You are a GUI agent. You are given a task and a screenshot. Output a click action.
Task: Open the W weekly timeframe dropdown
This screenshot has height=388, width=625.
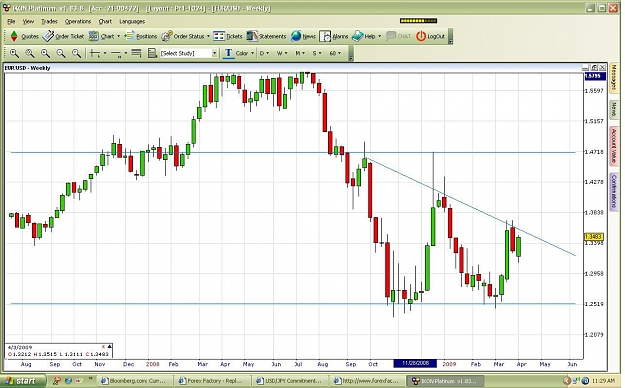point(282,53)
